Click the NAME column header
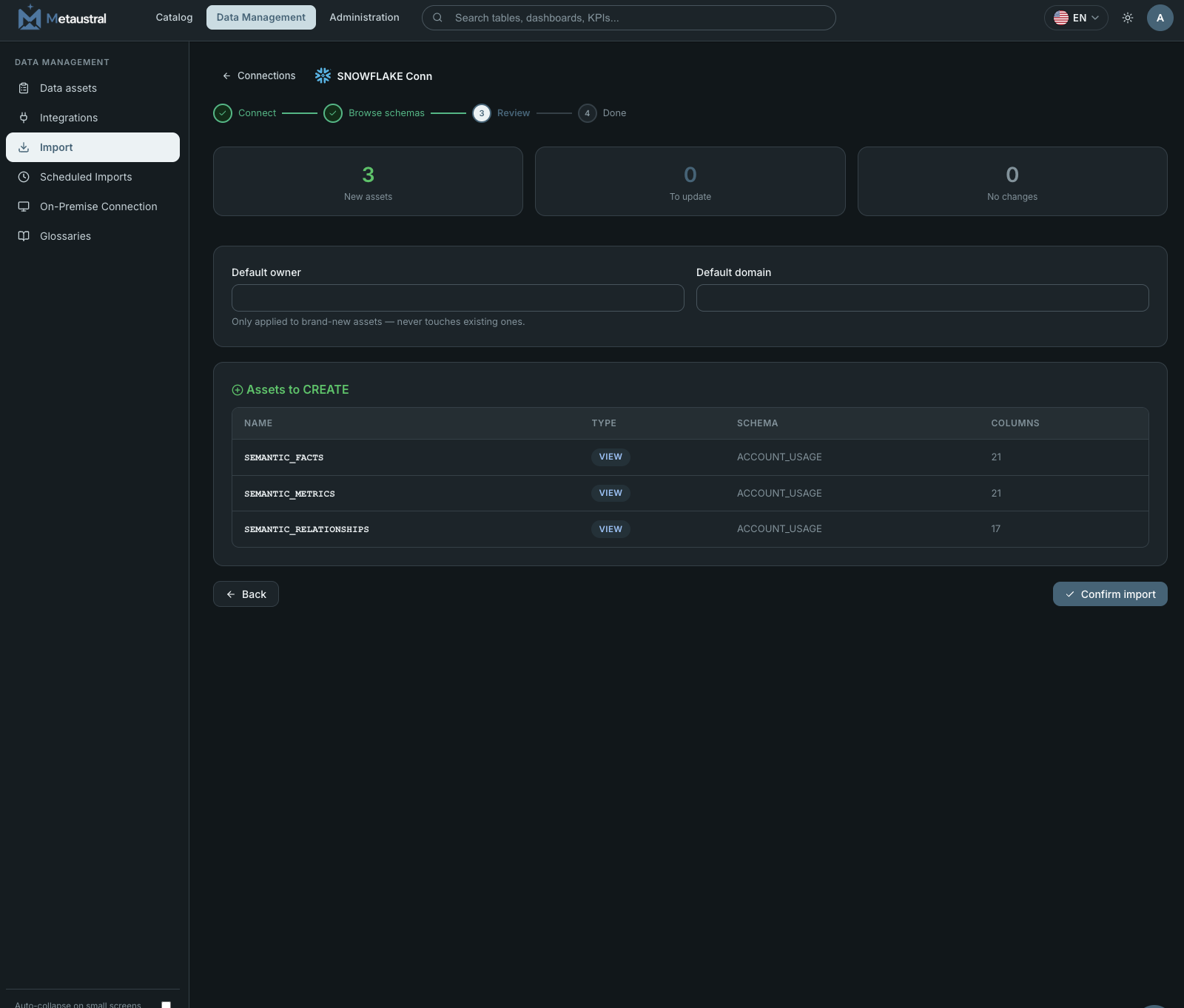Screen dimensions: 1184x1008 (258, 423)
